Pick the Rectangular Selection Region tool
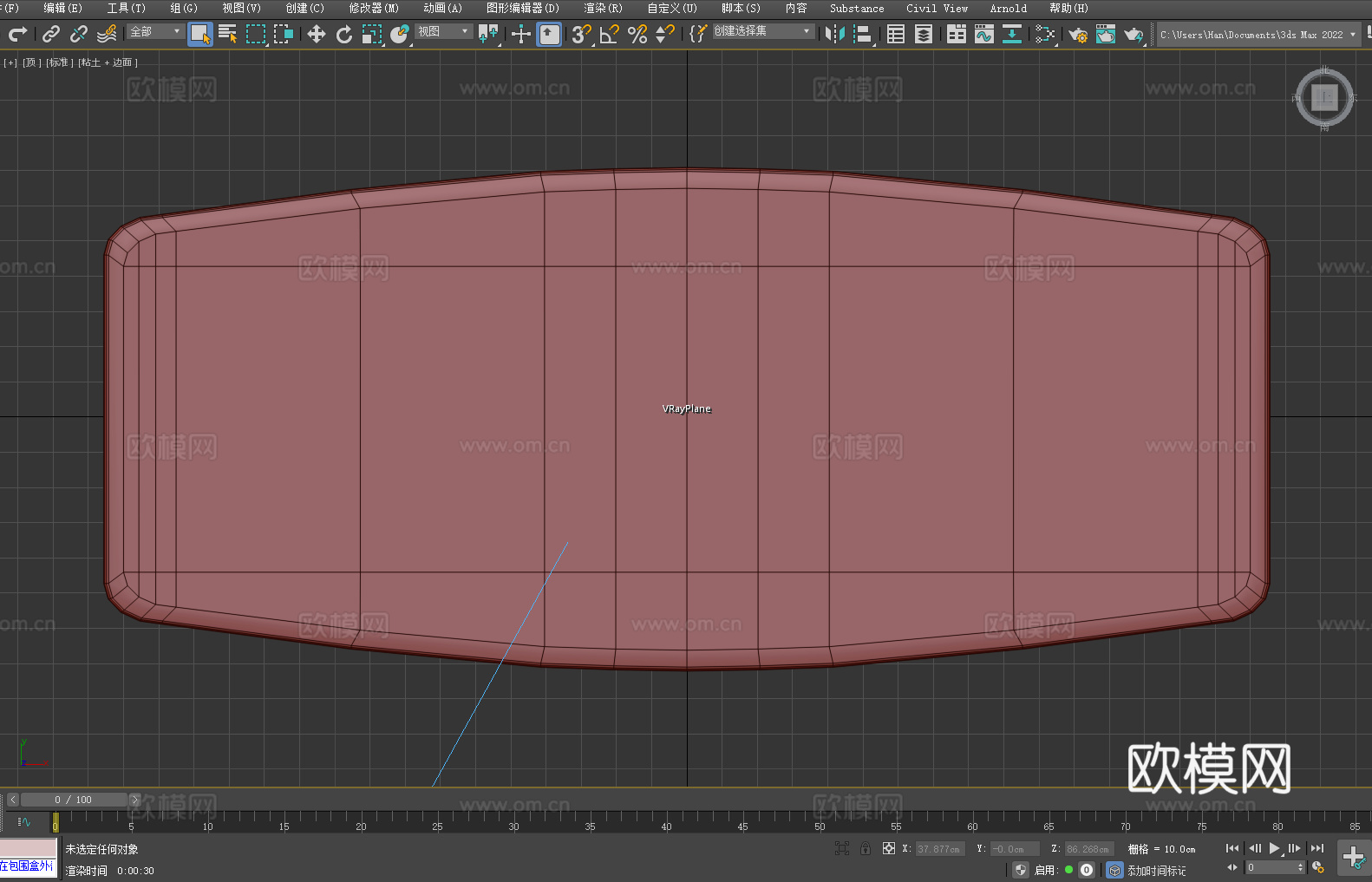 pos(256,34)
